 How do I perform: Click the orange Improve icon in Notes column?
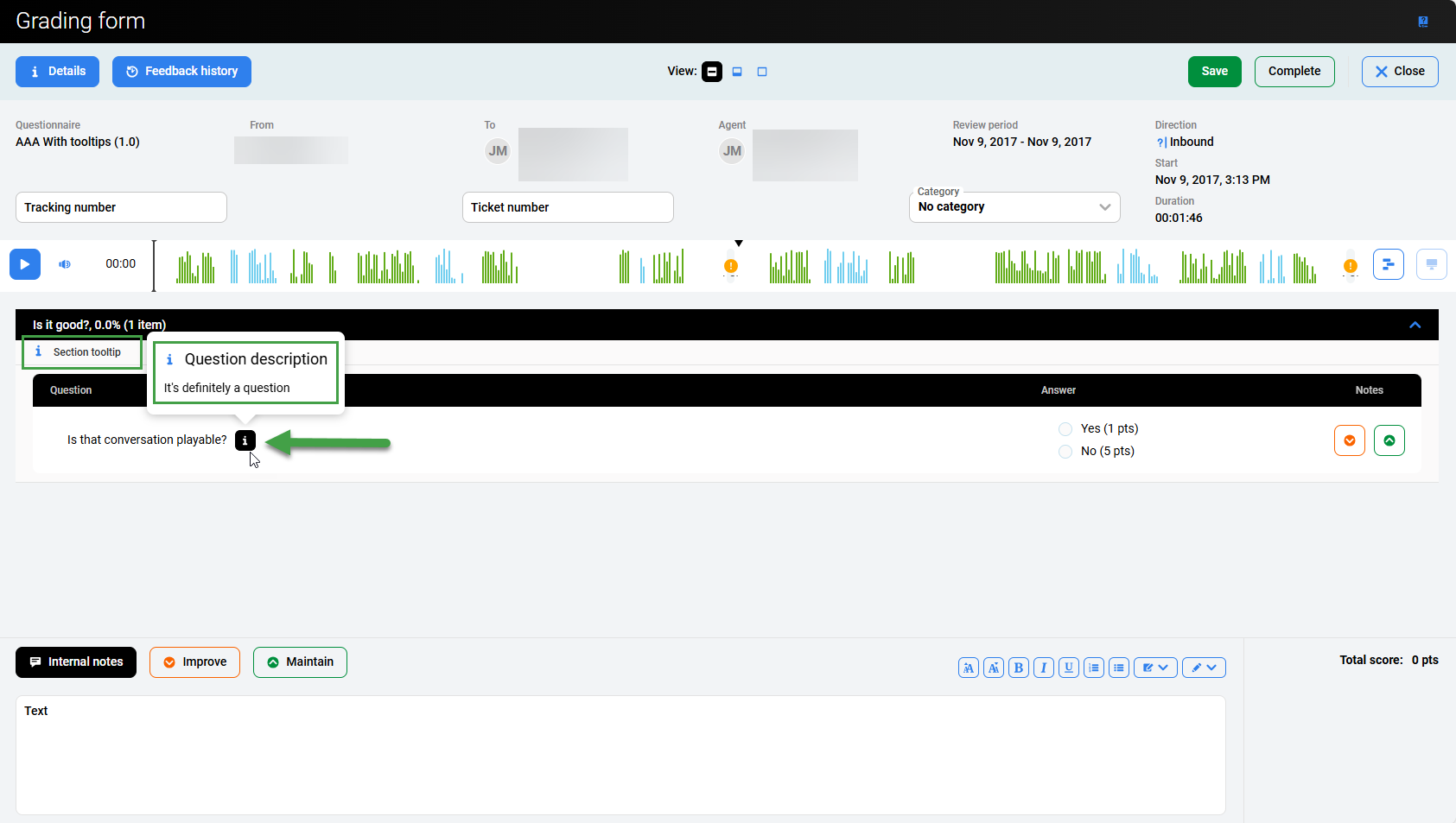click(1349, 440)
